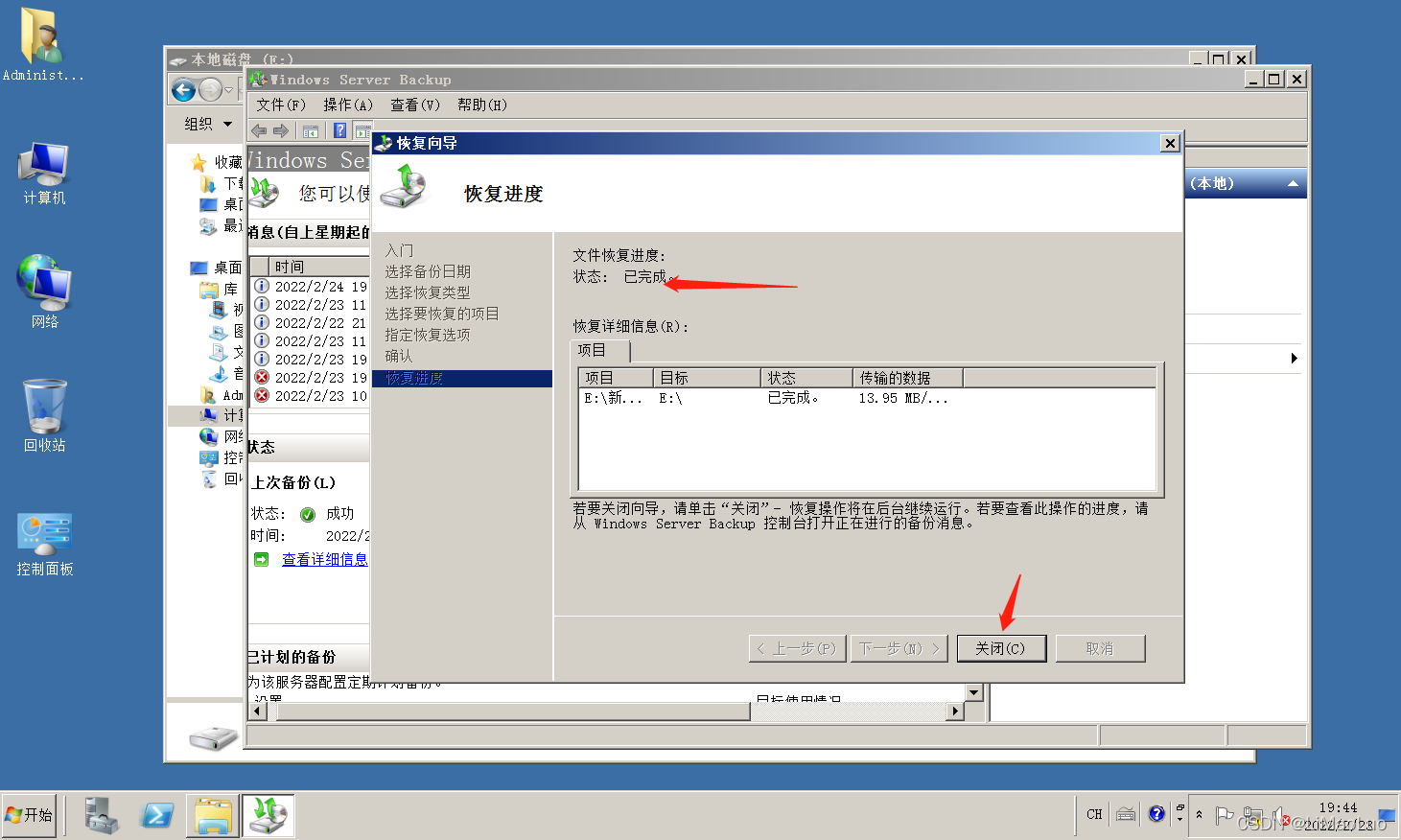Viewport: 1401px width, 840px height.
Task: Click the blue Help icon in toolbar
Action: tap(339, 130)
